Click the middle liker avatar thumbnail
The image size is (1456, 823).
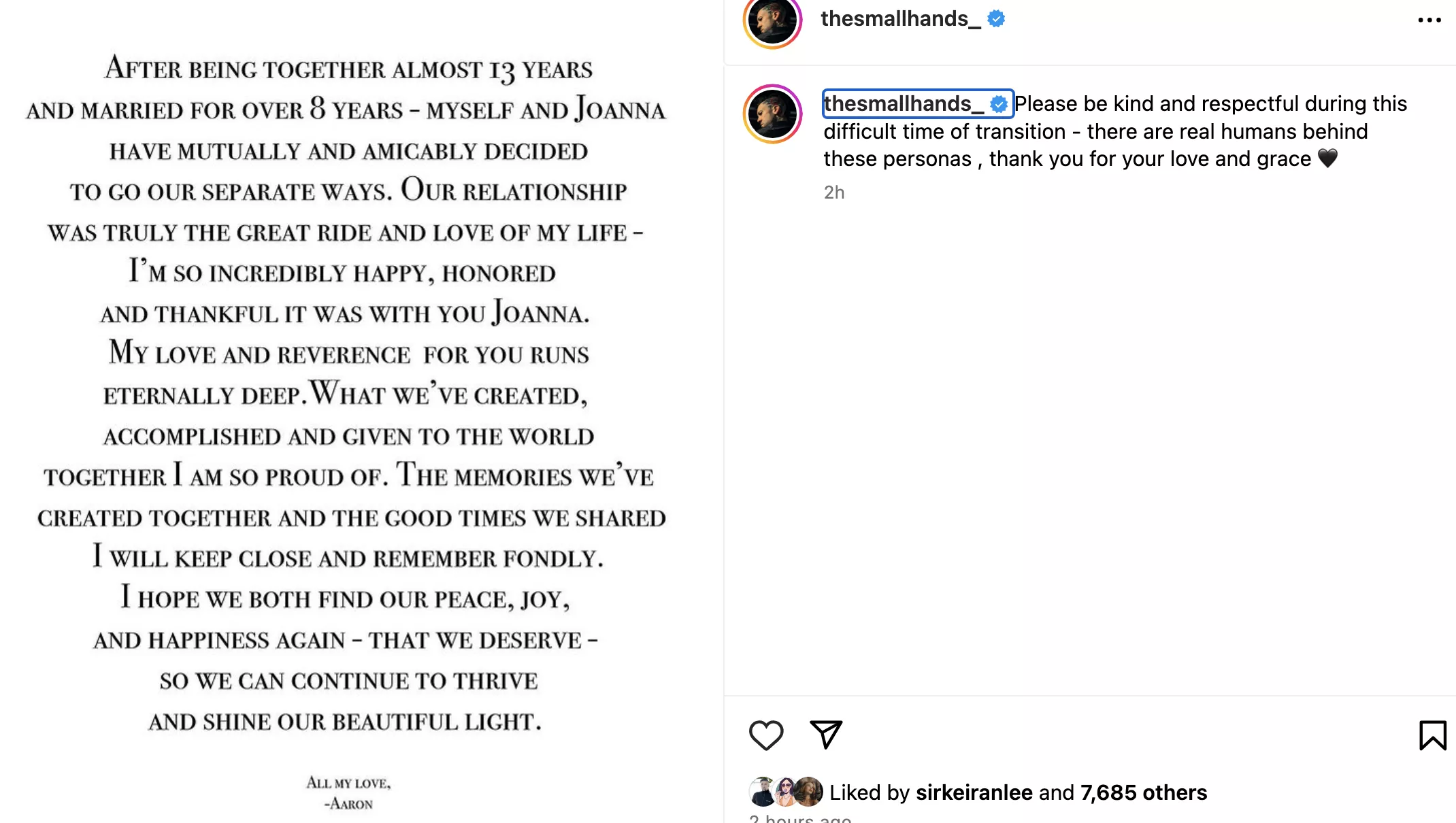[x=785, y=792]
